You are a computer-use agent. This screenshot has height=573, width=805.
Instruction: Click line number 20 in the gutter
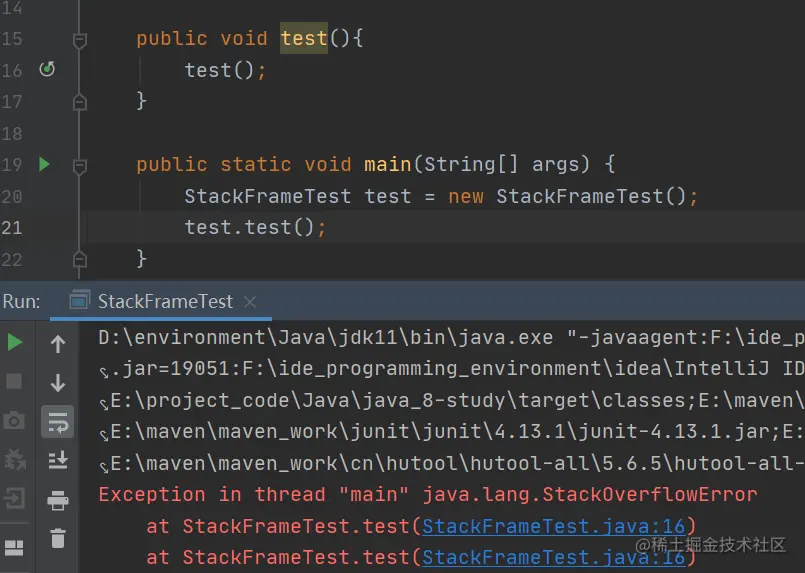[x=12, y=196]
